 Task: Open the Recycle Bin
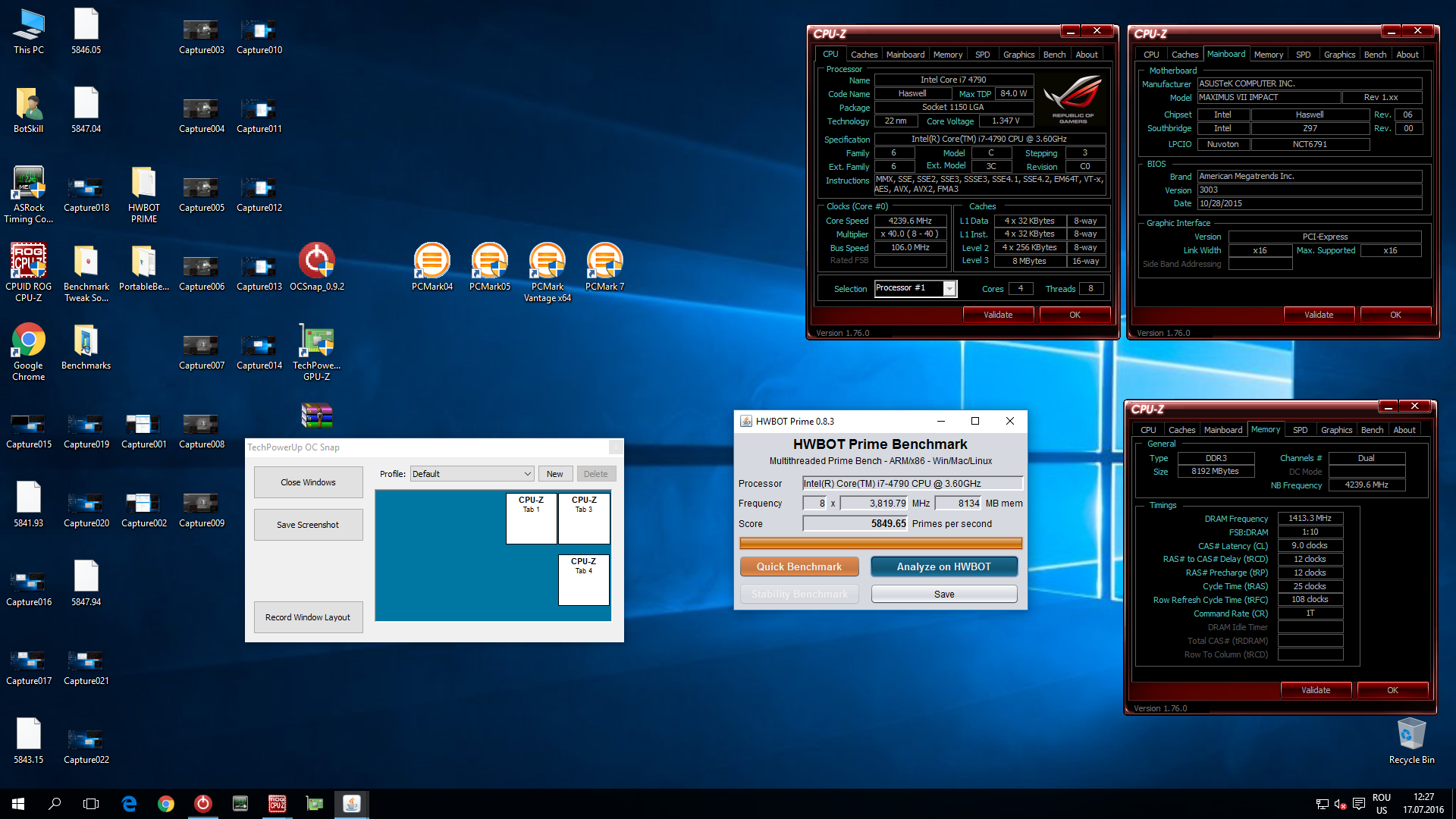tap(1411, 742)
